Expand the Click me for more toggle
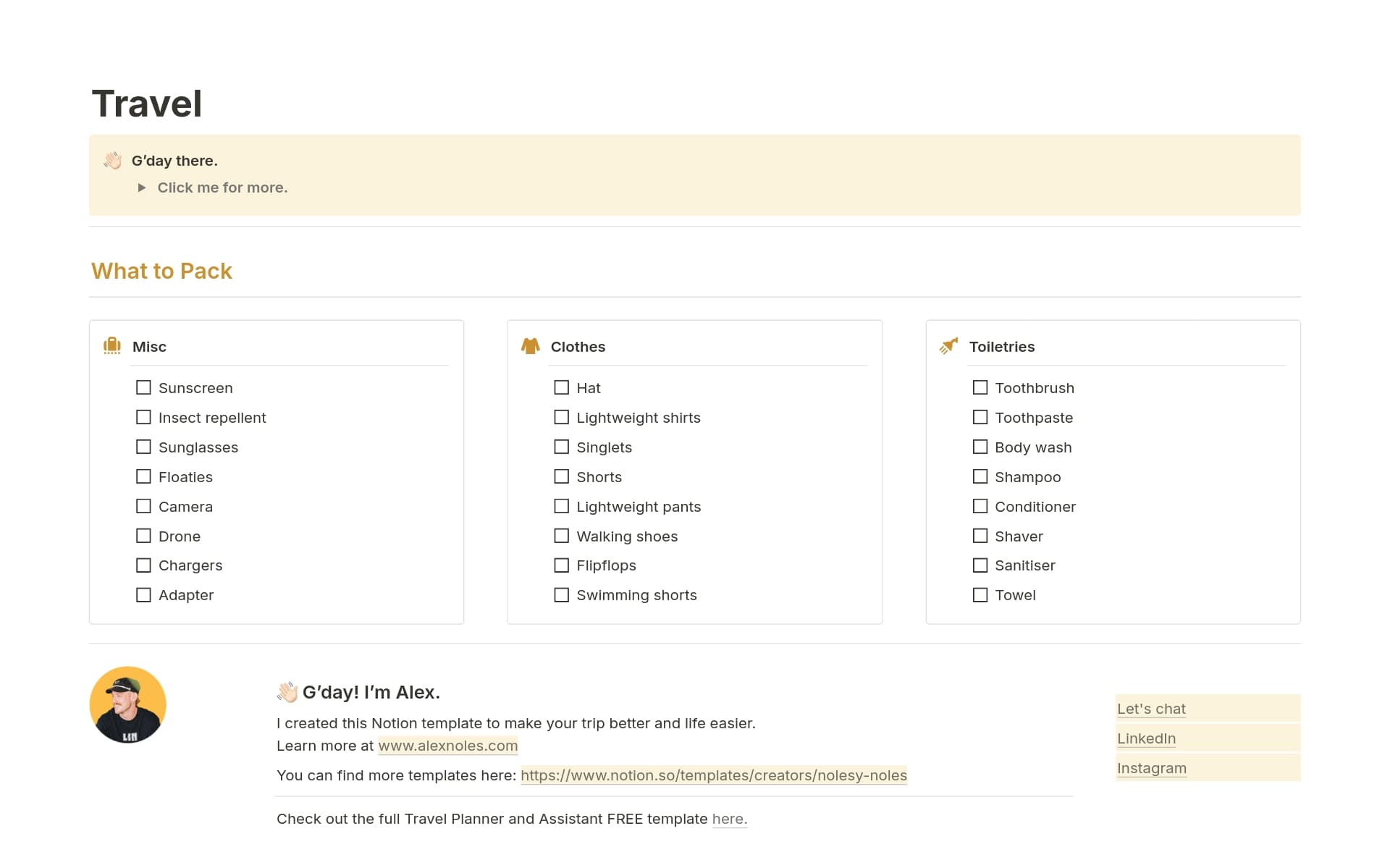Viewport: 1390px width, 868px height. click(x=142, y=187)
